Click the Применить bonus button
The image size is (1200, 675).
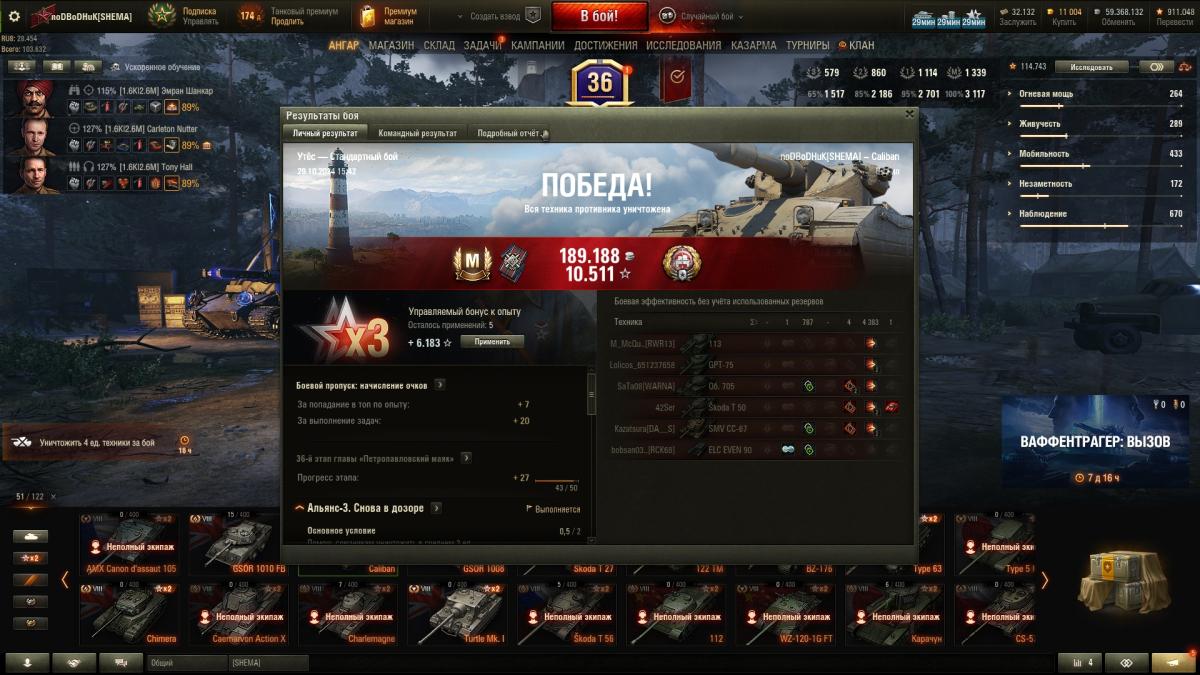tap(492, 342)
